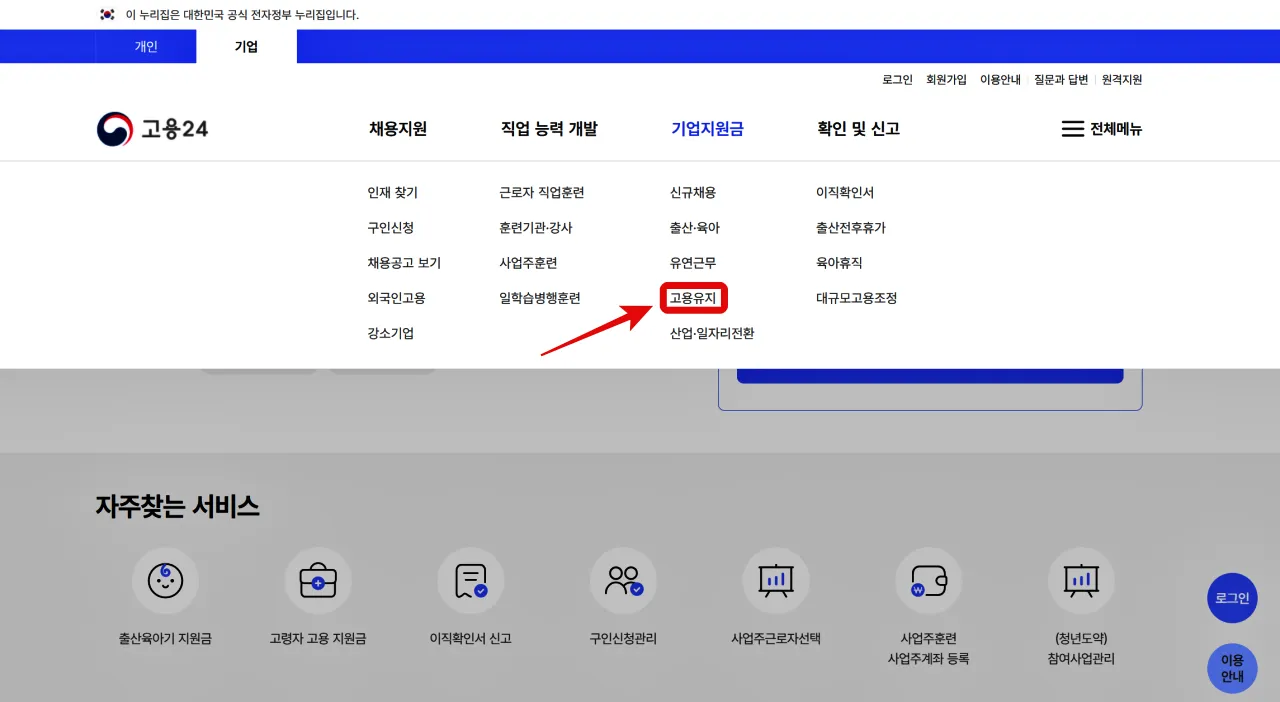
Task: Select the 기업 tab
Action: point(245,46)
